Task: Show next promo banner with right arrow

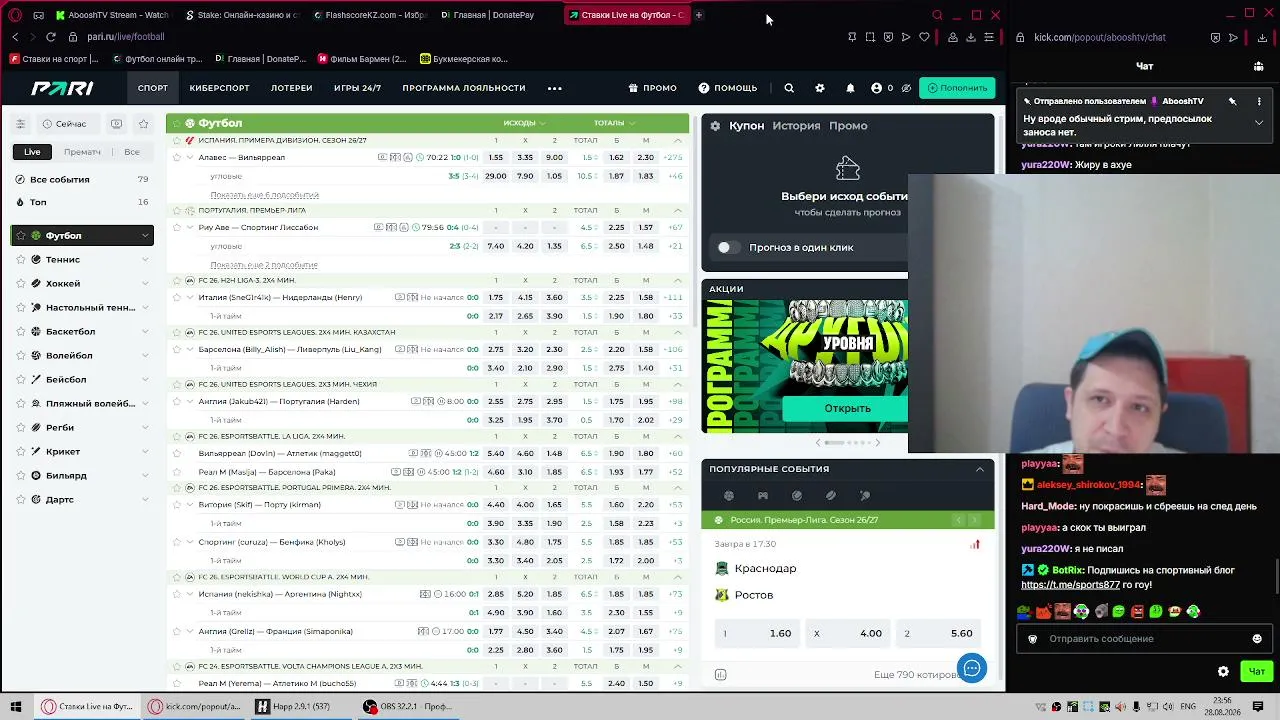Action: (x=878, y=442)
